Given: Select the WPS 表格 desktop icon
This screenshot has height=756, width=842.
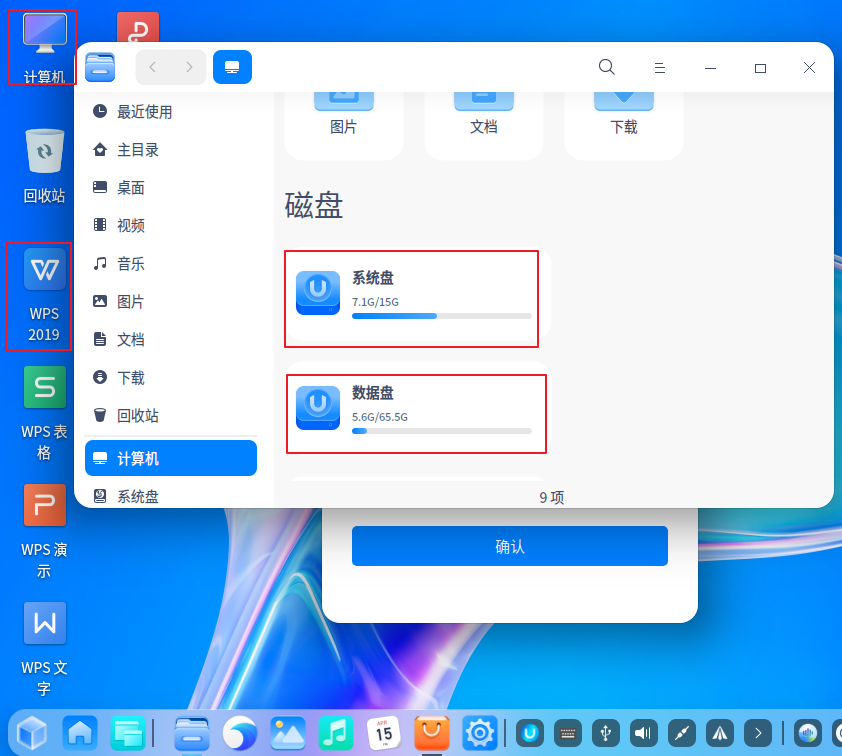Looking at the screenshot, I should pos(44,413).
